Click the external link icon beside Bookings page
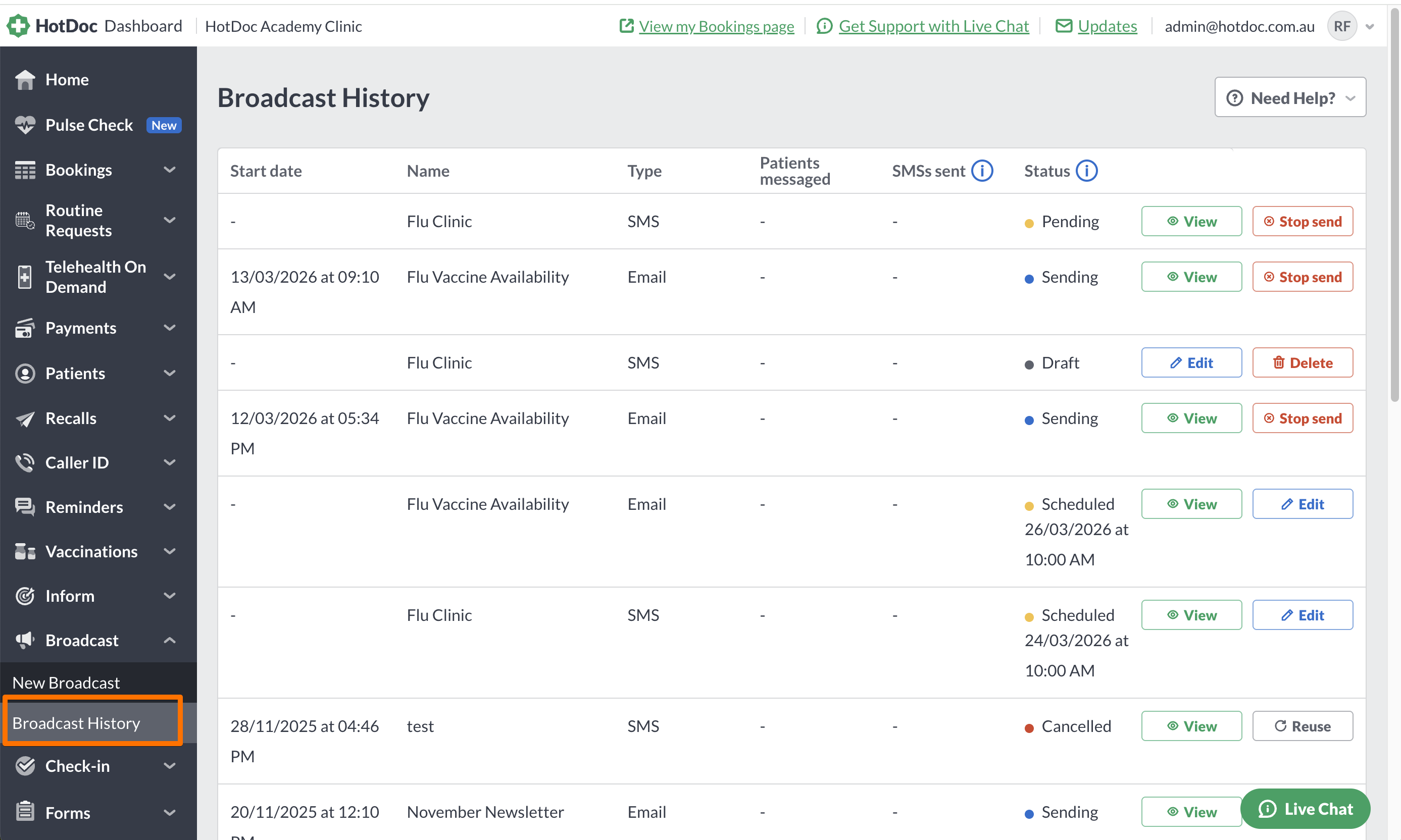Viewport: 1401px width, 840px height. (x=626, y=25)
